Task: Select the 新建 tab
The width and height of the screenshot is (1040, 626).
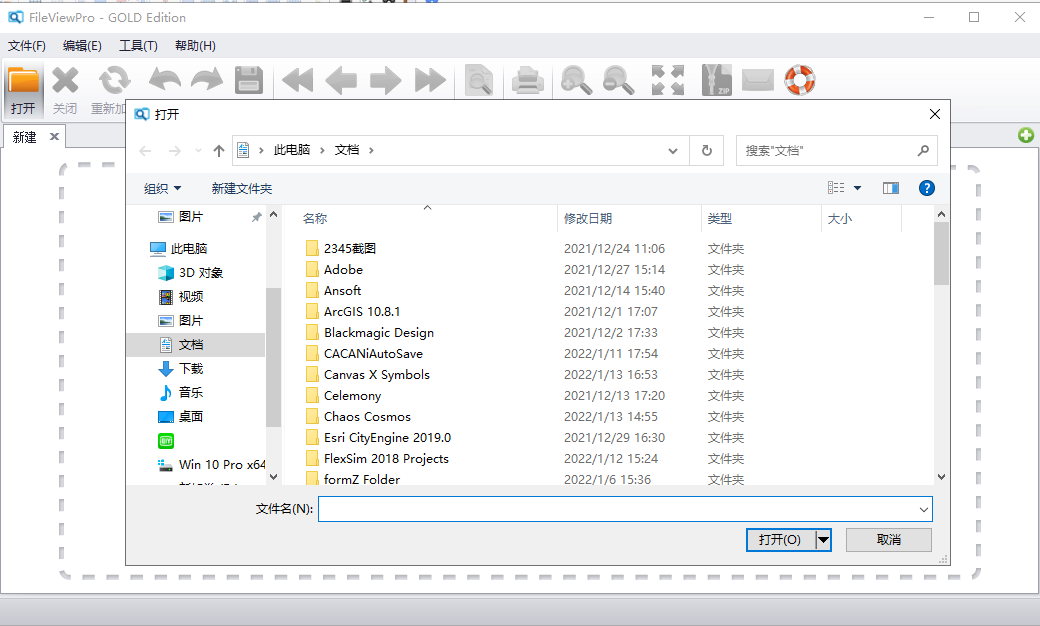Action: (x=25, y=137)
